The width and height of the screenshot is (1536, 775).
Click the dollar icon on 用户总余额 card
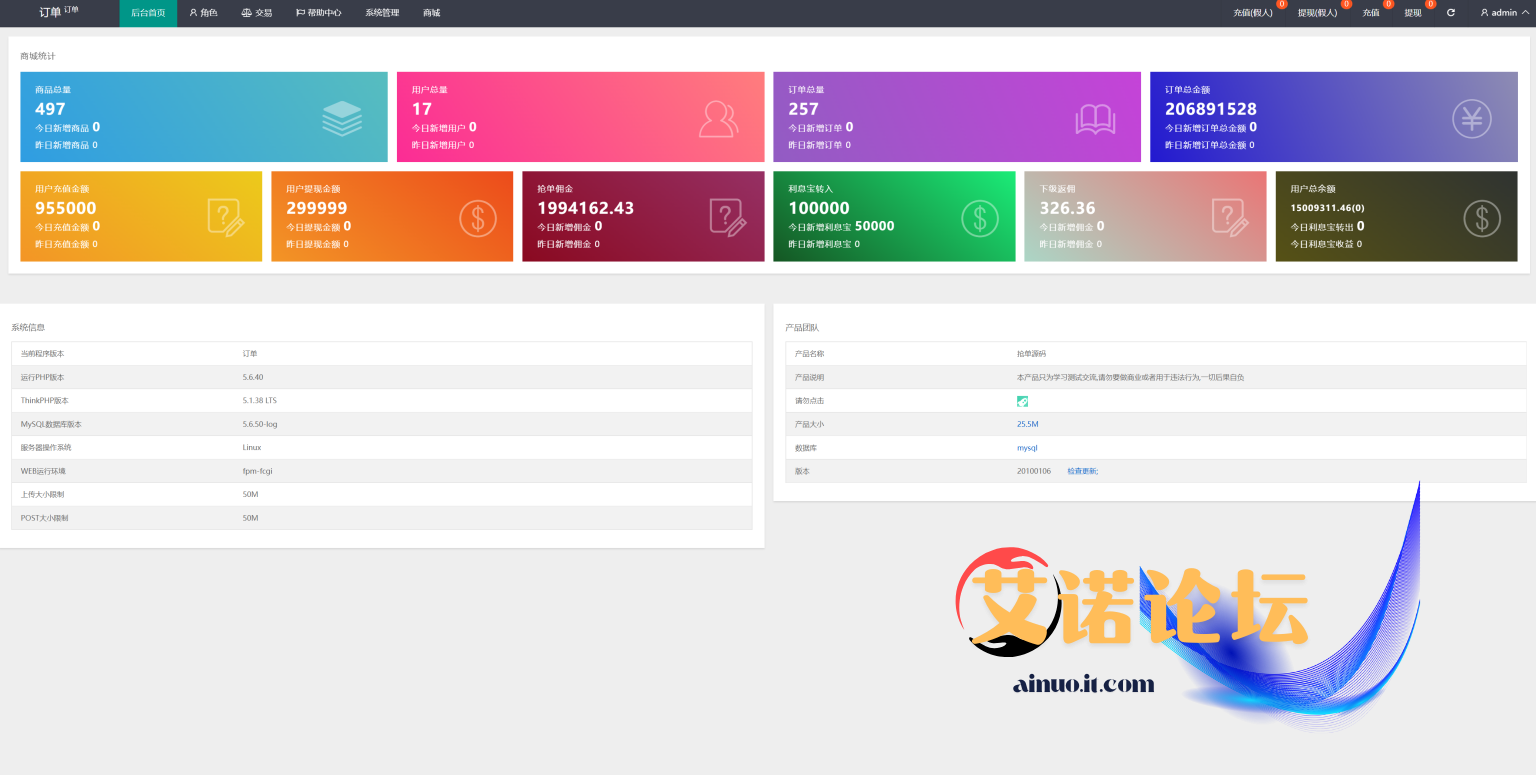click(x=1482, y=219)
